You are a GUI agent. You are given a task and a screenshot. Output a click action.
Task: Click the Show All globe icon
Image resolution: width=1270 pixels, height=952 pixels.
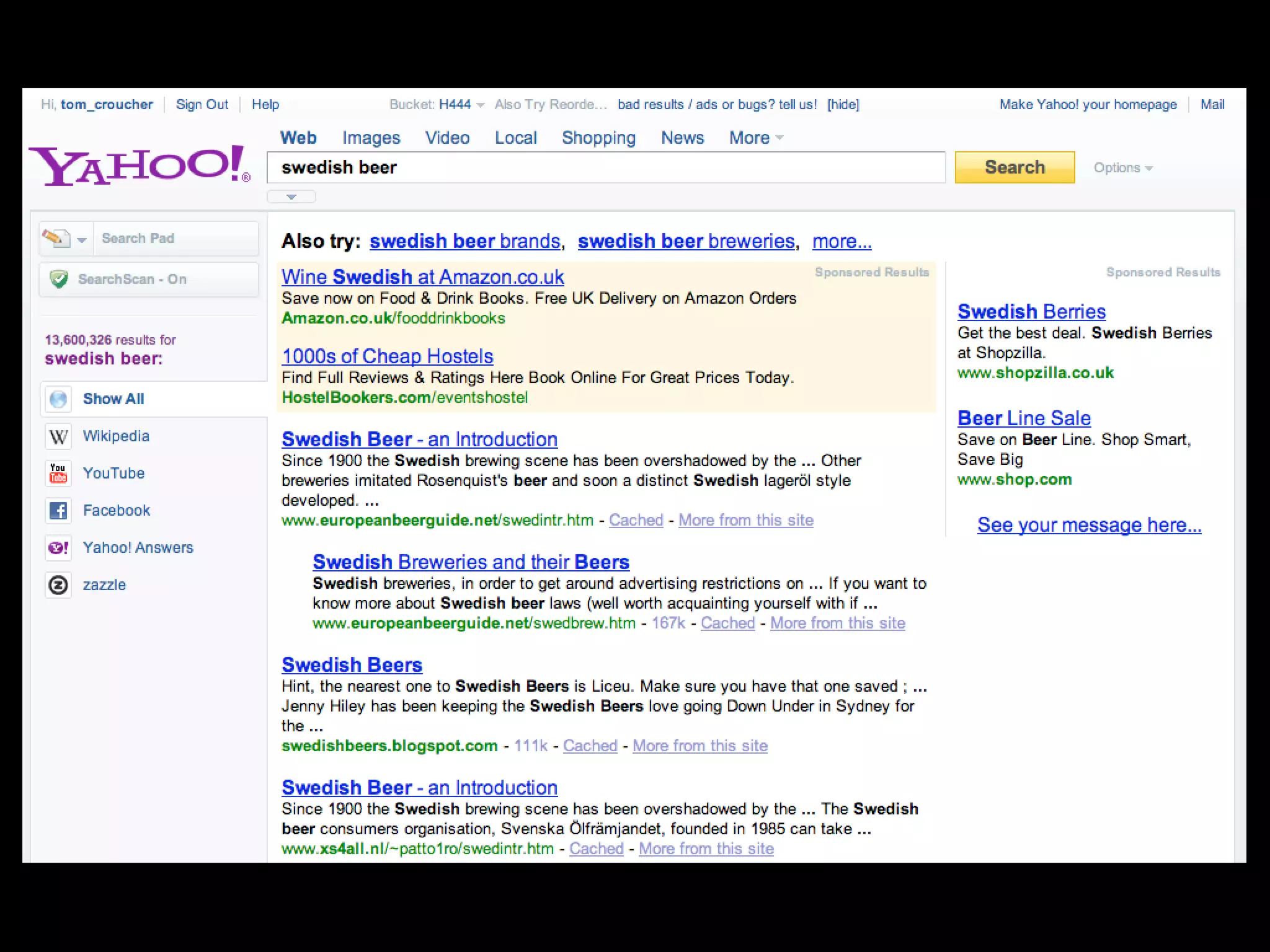pos(58,399)
